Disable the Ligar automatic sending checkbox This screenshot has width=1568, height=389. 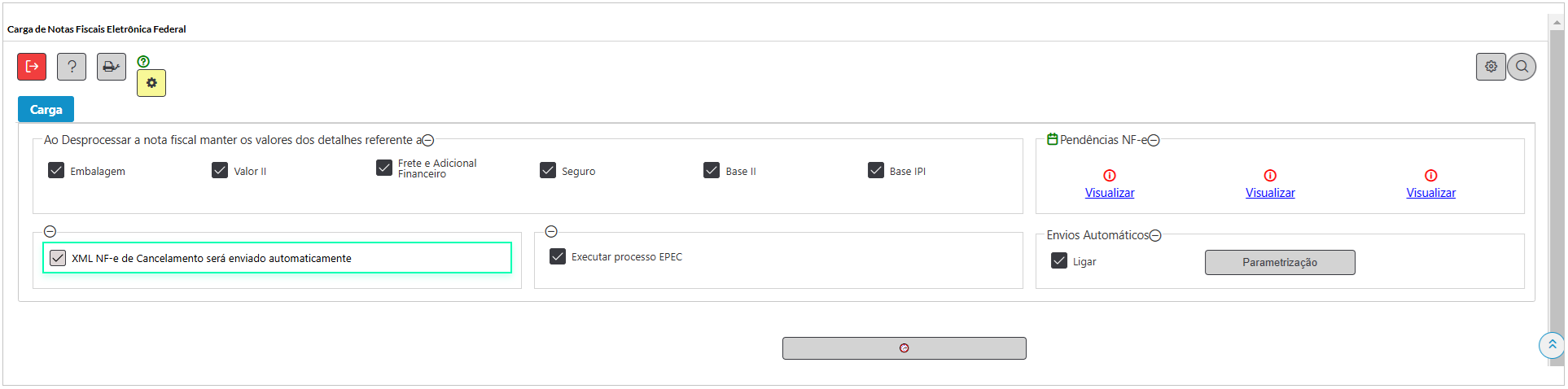1059,260
